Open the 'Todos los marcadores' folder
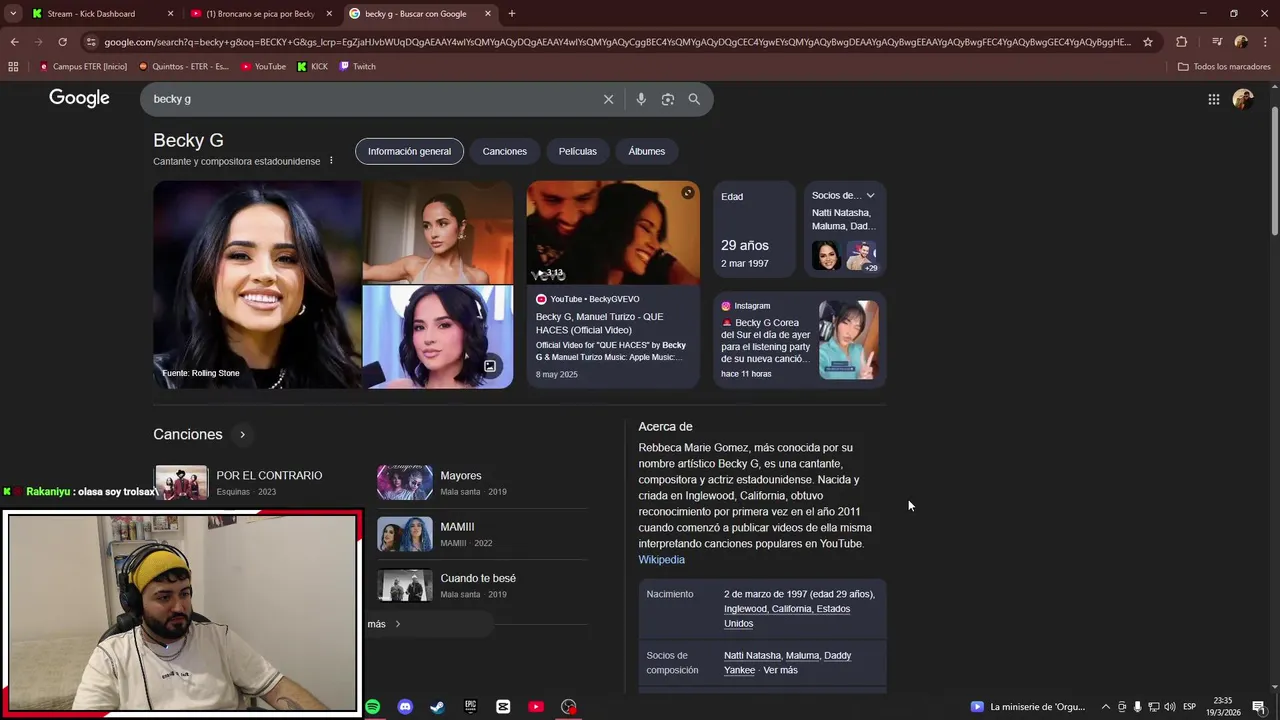The width and height of the screenshot is (1280, 720). click(x=1224, y=67)
